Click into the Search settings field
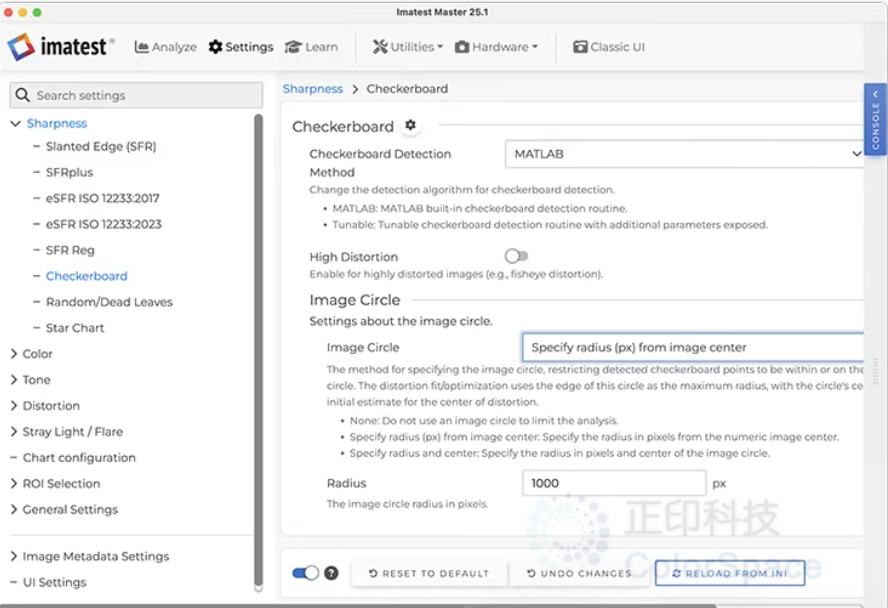 136,95
